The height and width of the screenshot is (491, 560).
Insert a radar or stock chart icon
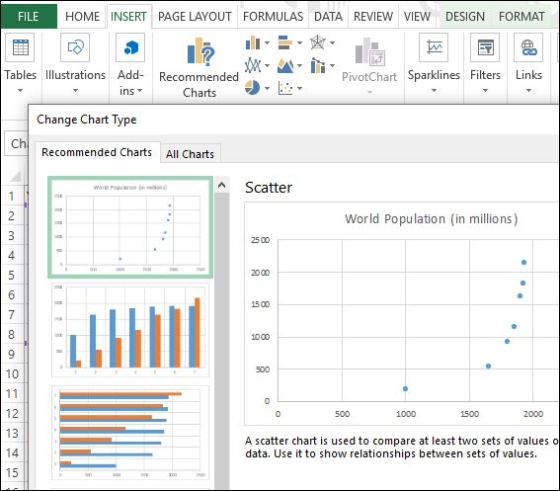tap(318, 43)
